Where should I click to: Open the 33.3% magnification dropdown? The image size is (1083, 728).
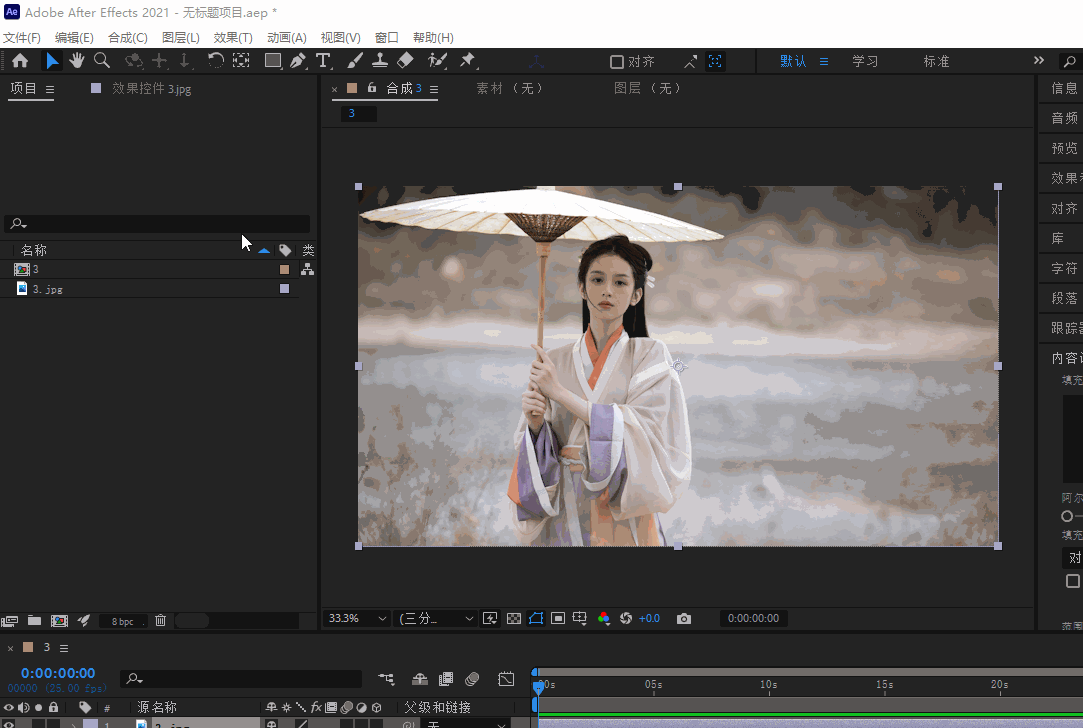click(x=356, y=619)
